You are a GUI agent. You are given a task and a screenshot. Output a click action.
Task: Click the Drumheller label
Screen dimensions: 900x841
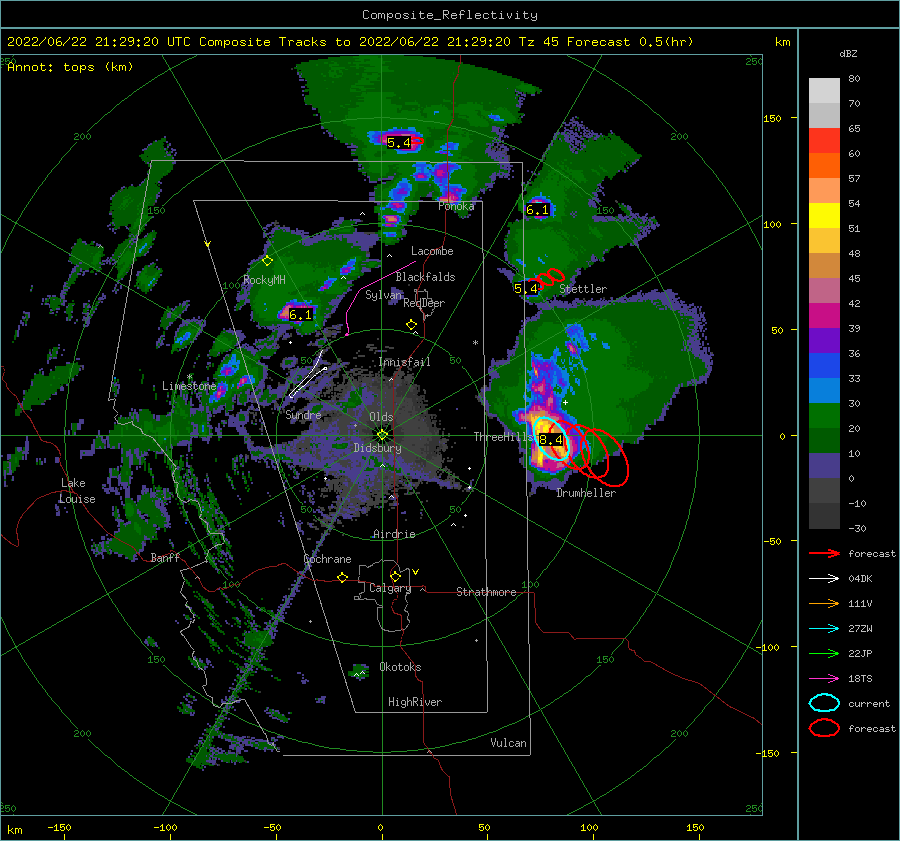click(x=586, y=493)
